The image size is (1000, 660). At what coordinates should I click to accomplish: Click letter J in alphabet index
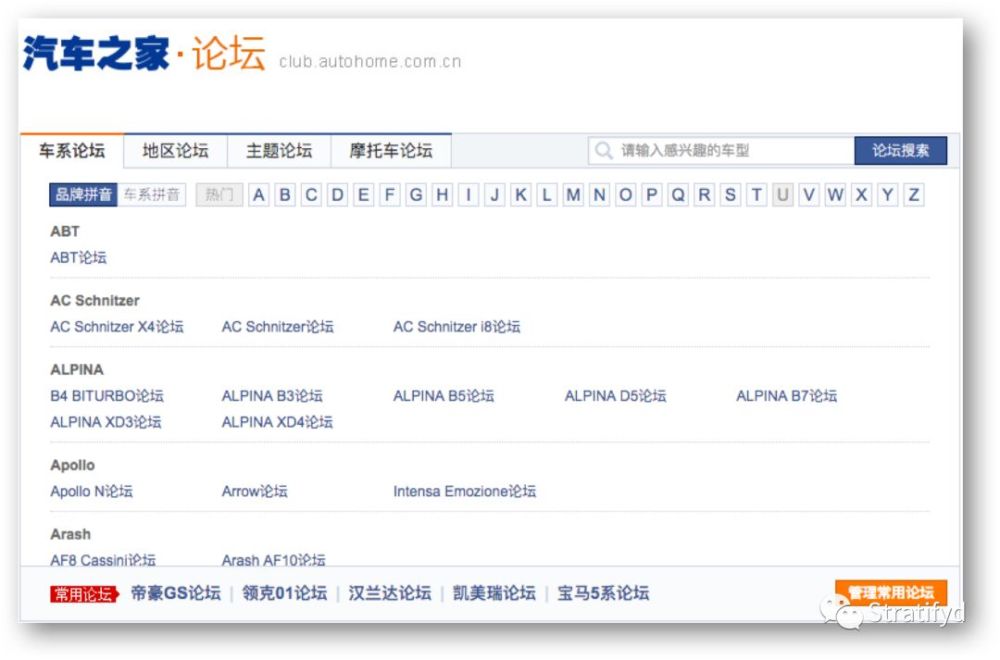tap(494, 194)
